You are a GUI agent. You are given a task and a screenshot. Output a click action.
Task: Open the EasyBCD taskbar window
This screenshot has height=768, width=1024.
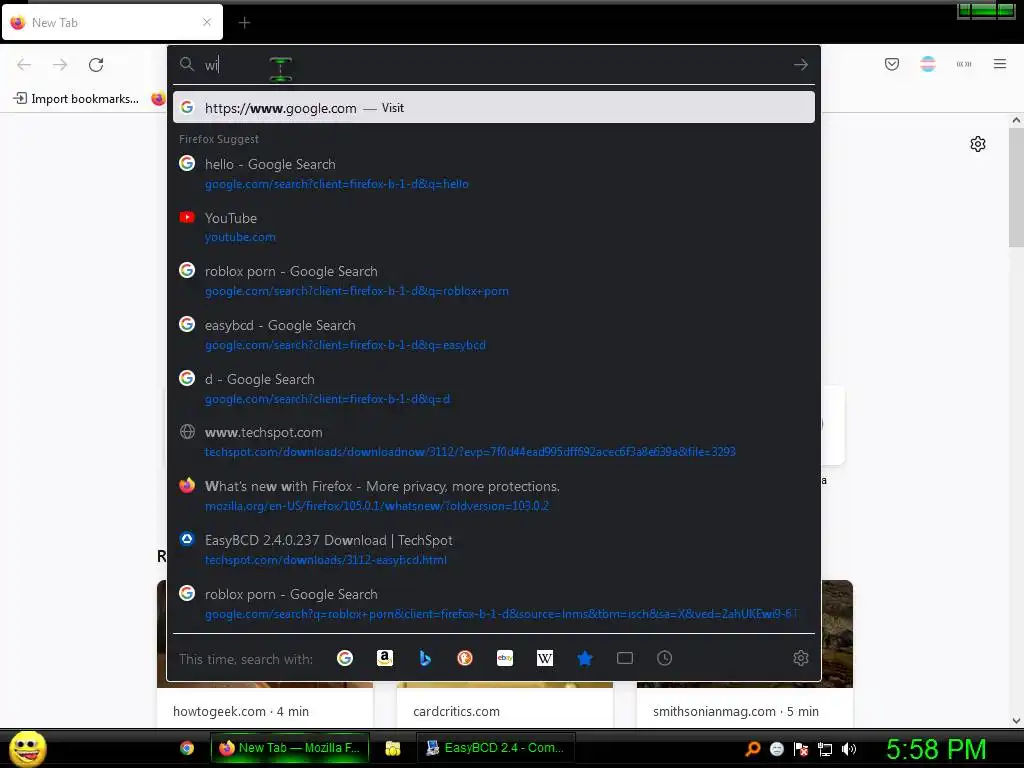pos(496,748)
